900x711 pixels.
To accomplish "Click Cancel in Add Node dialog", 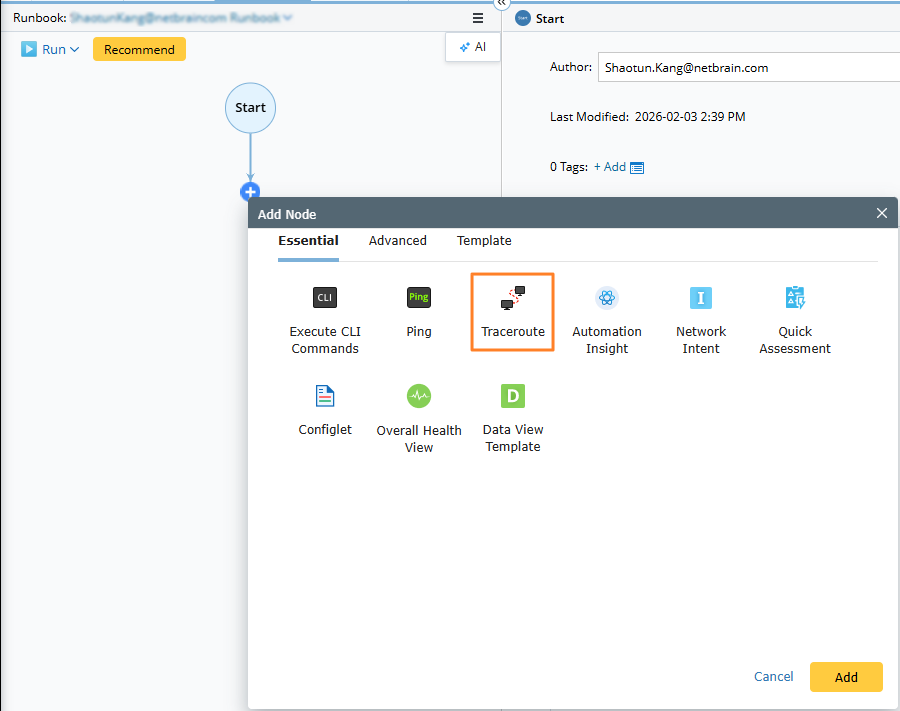I will click(773, 677).
